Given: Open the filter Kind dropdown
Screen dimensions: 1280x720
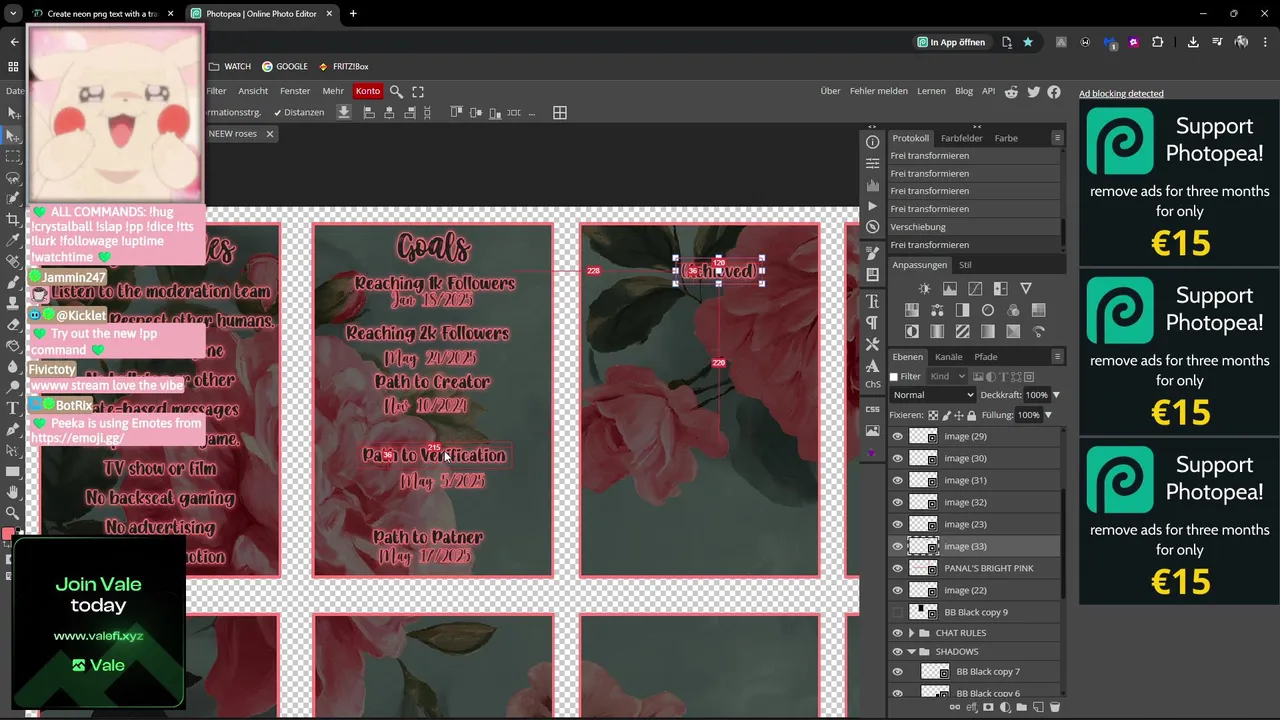Looking at the screenshot, I should 947,377.
